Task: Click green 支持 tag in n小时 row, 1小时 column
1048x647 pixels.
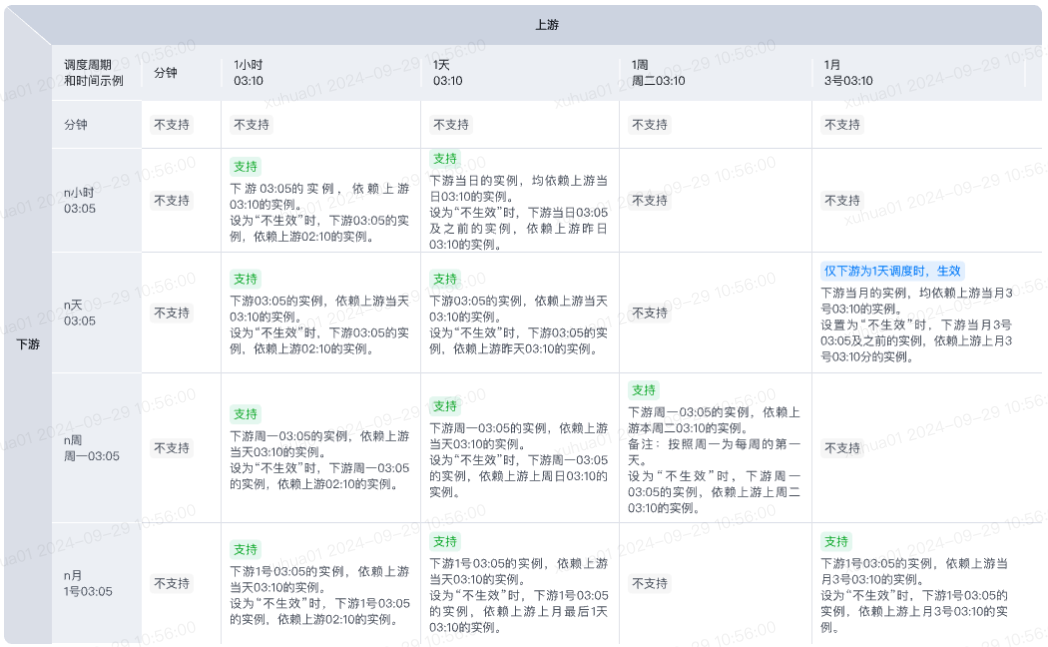Action: click(245, 166)
